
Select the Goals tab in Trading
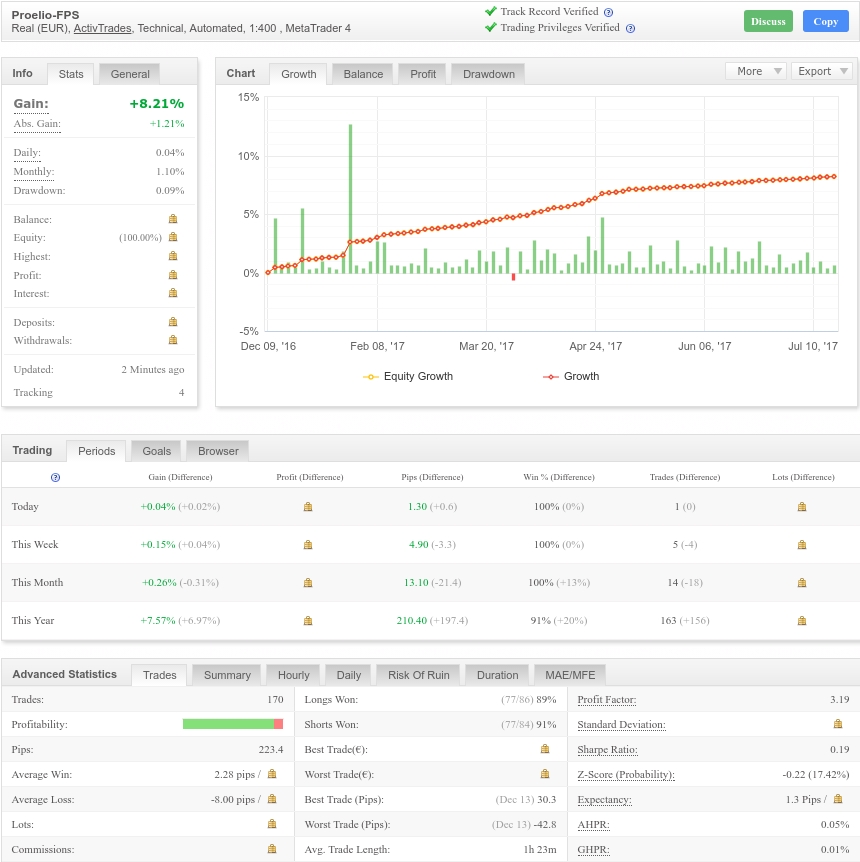156,451
